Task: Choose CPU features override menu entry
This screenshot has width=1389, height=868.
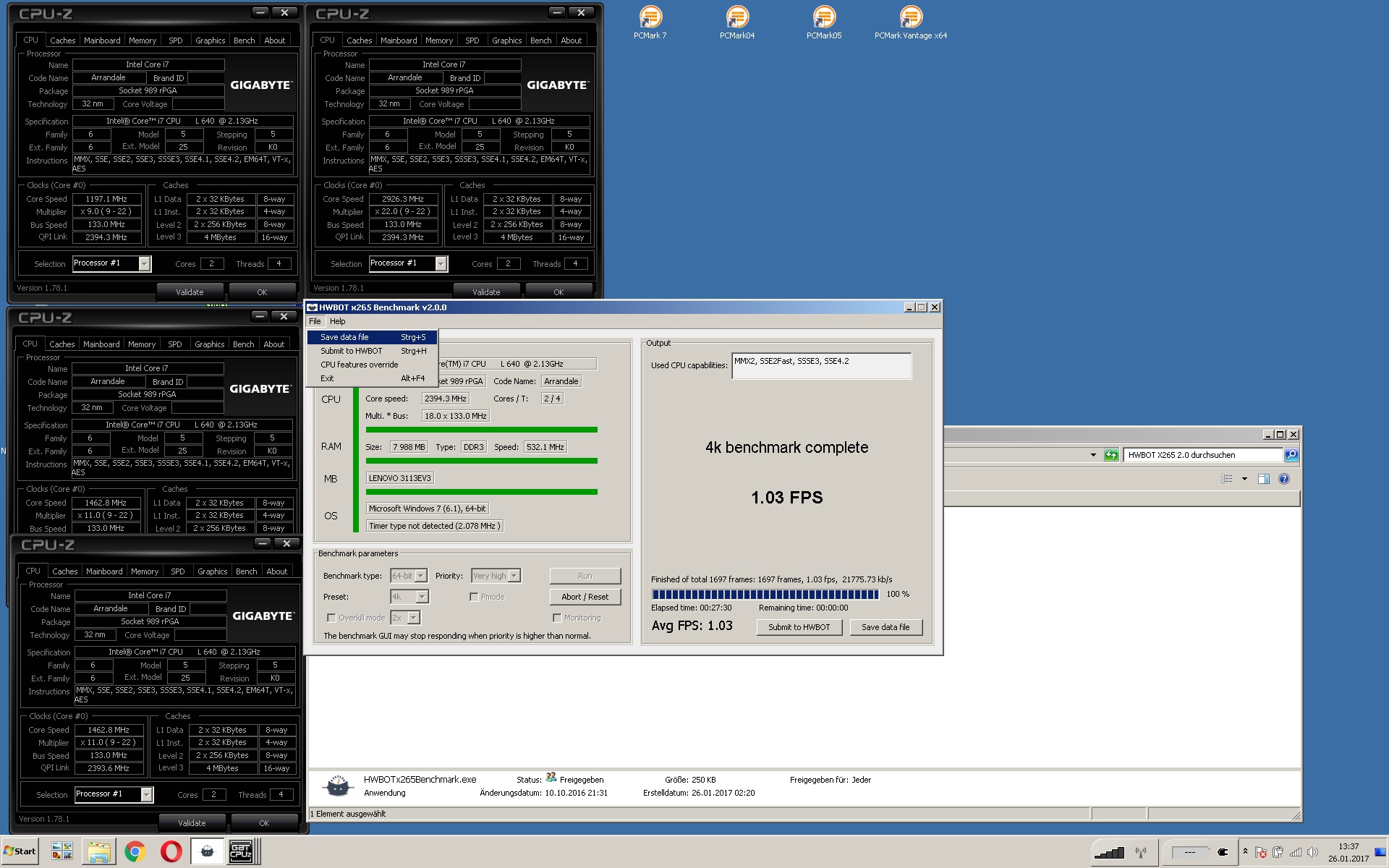Action: 373,365
